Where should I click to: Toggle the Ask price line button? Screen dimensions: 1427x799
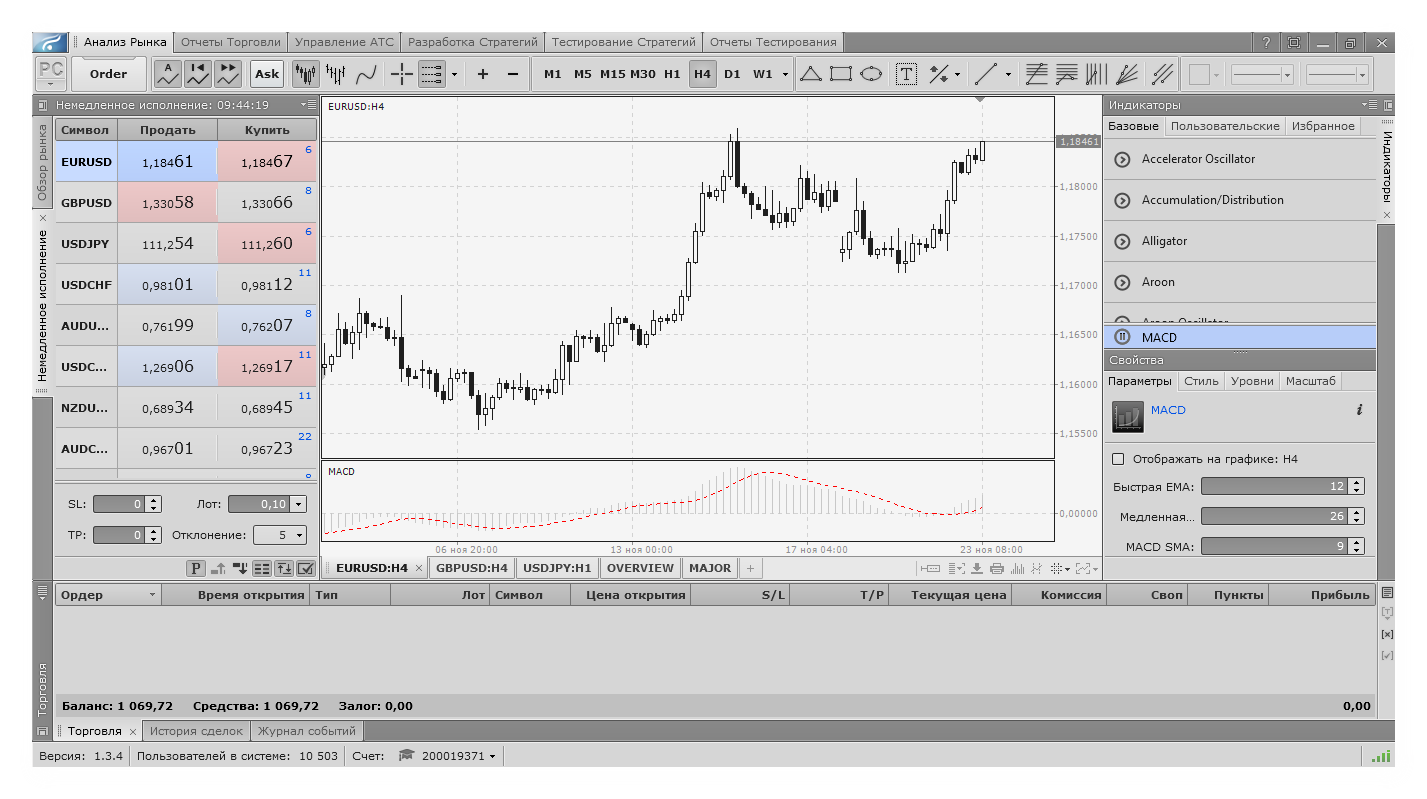click(x=267, y=73)
